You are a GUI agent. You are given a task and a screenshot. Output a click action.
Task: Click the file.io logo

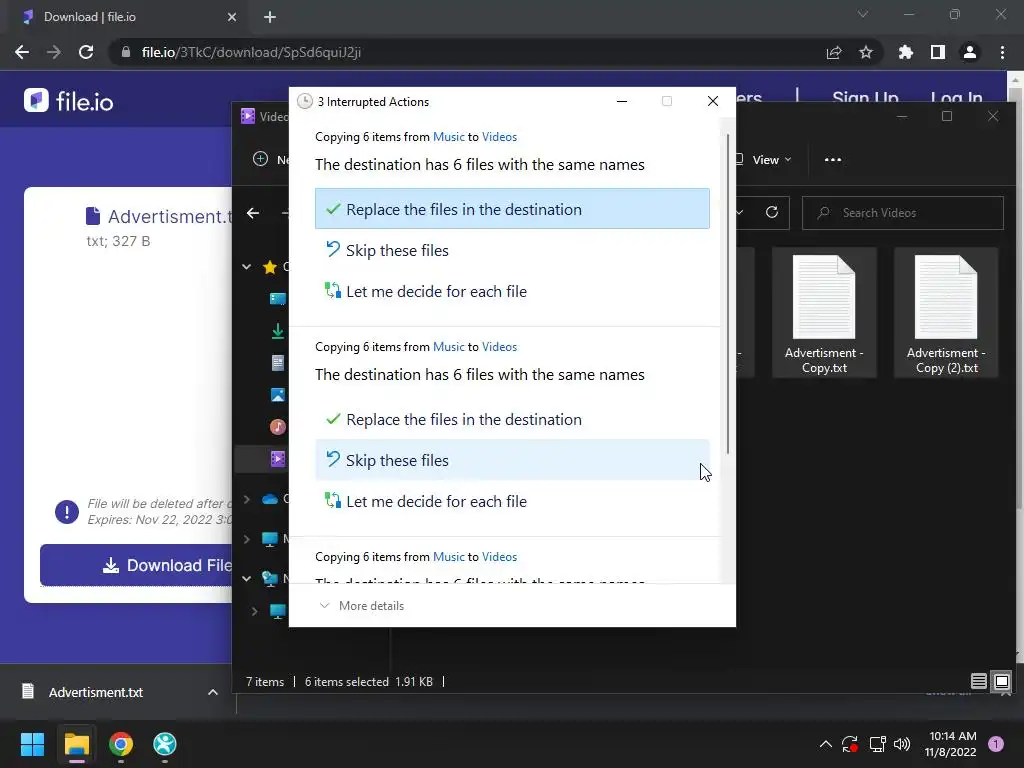(69, 101)
